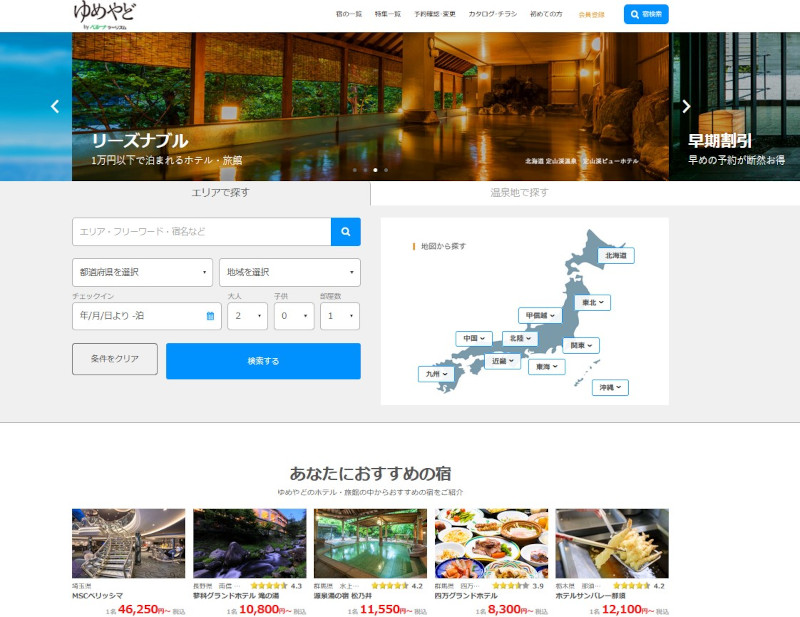Open the 大人 count dropdown
Viewport: 800px width, 617px height.
pos(247,316)
